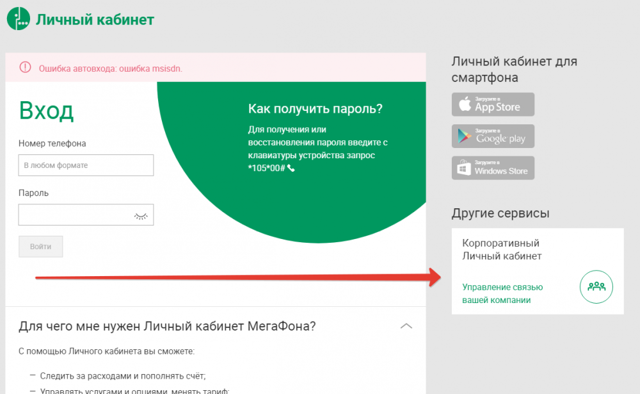The width and height of the screenshot is (640, 394).
Task: Click the corporate people group icon
Action: (x=596, y=287)
